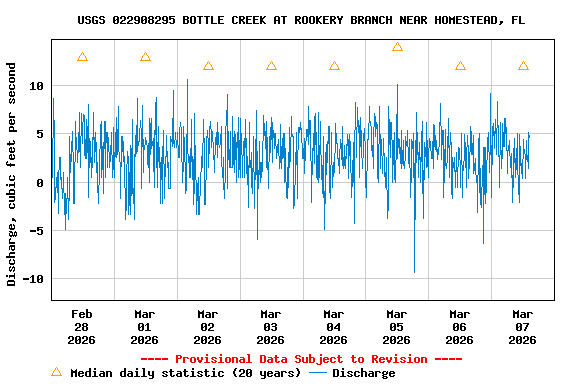576x384 pixels.
Task: Click the Mar 02 2026 date label
Action: [x=208, y=327]
